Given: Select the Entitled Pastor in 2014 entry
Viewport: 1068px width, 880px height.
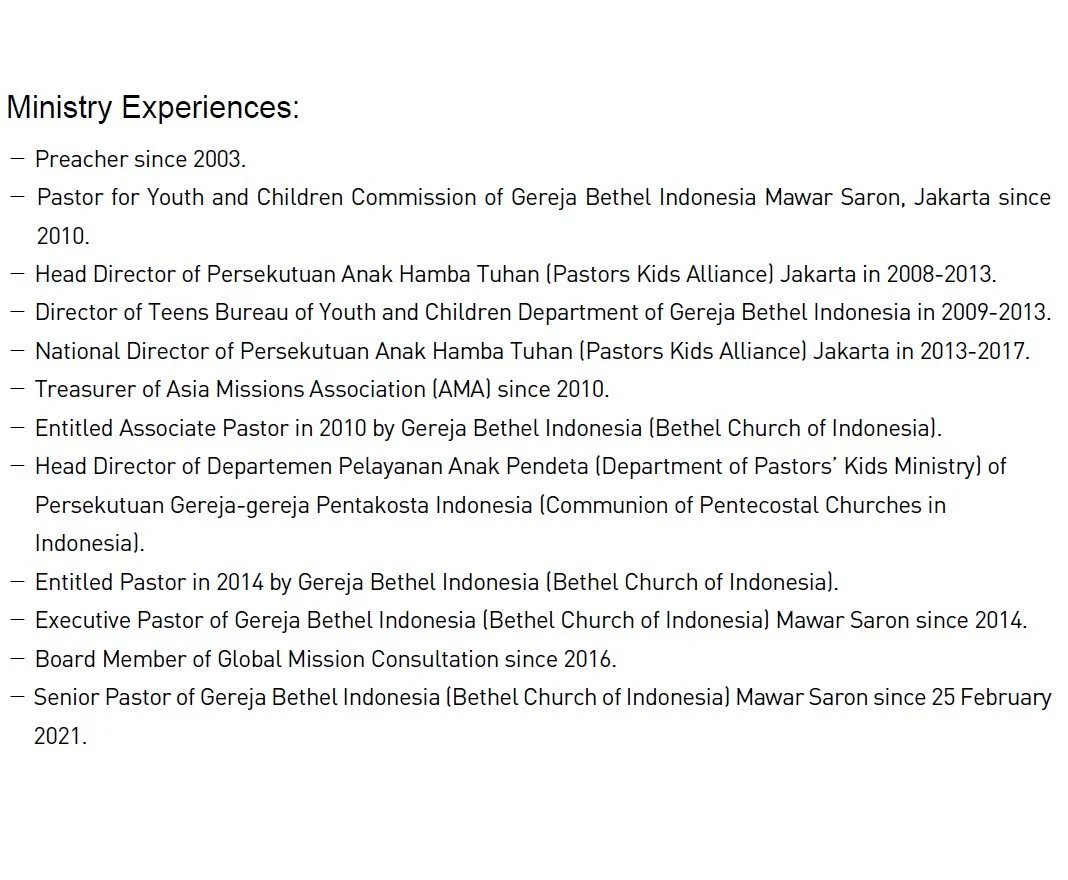Looking at the screenshot, I should [437, 582].
